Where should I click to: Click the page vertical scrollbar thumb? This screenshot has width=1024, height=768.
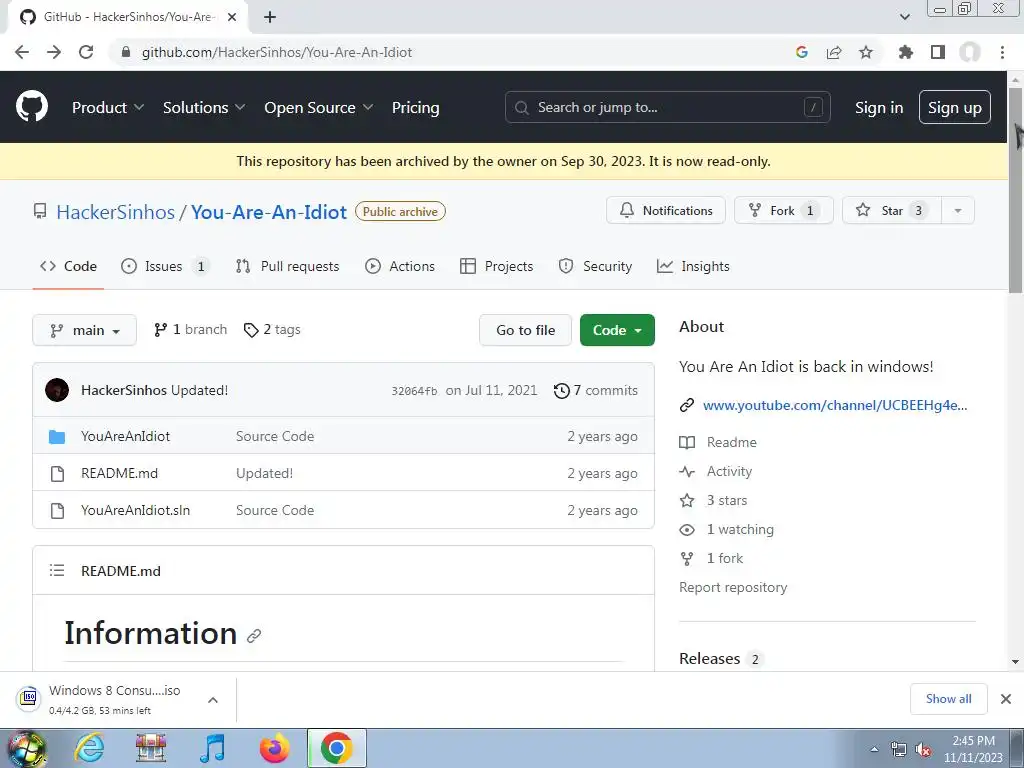[1015, 189]
